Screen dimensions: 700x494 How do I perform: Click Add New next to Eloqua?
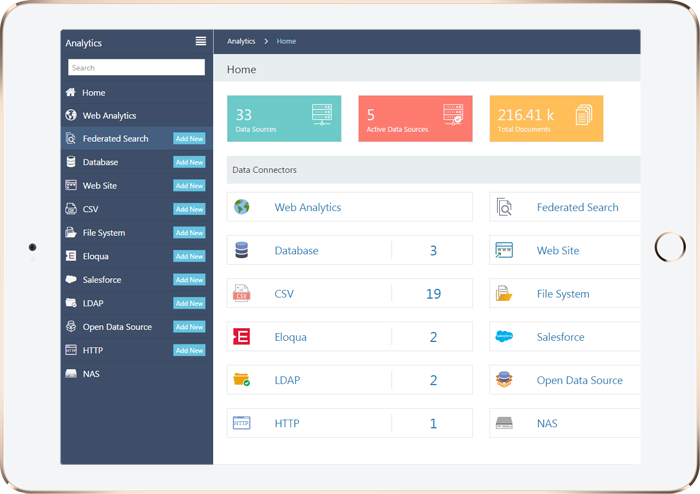(x=189, y=256)
